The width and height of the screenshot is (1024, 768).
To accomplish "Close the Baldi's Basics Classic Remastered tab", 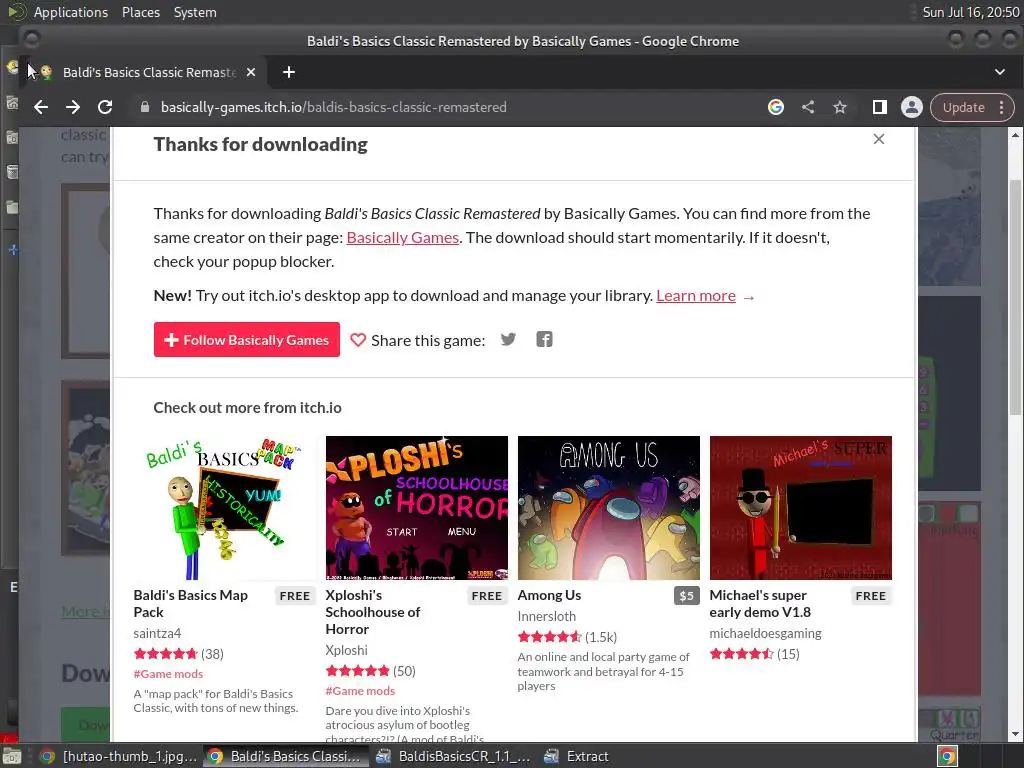I will pos(251,72).
